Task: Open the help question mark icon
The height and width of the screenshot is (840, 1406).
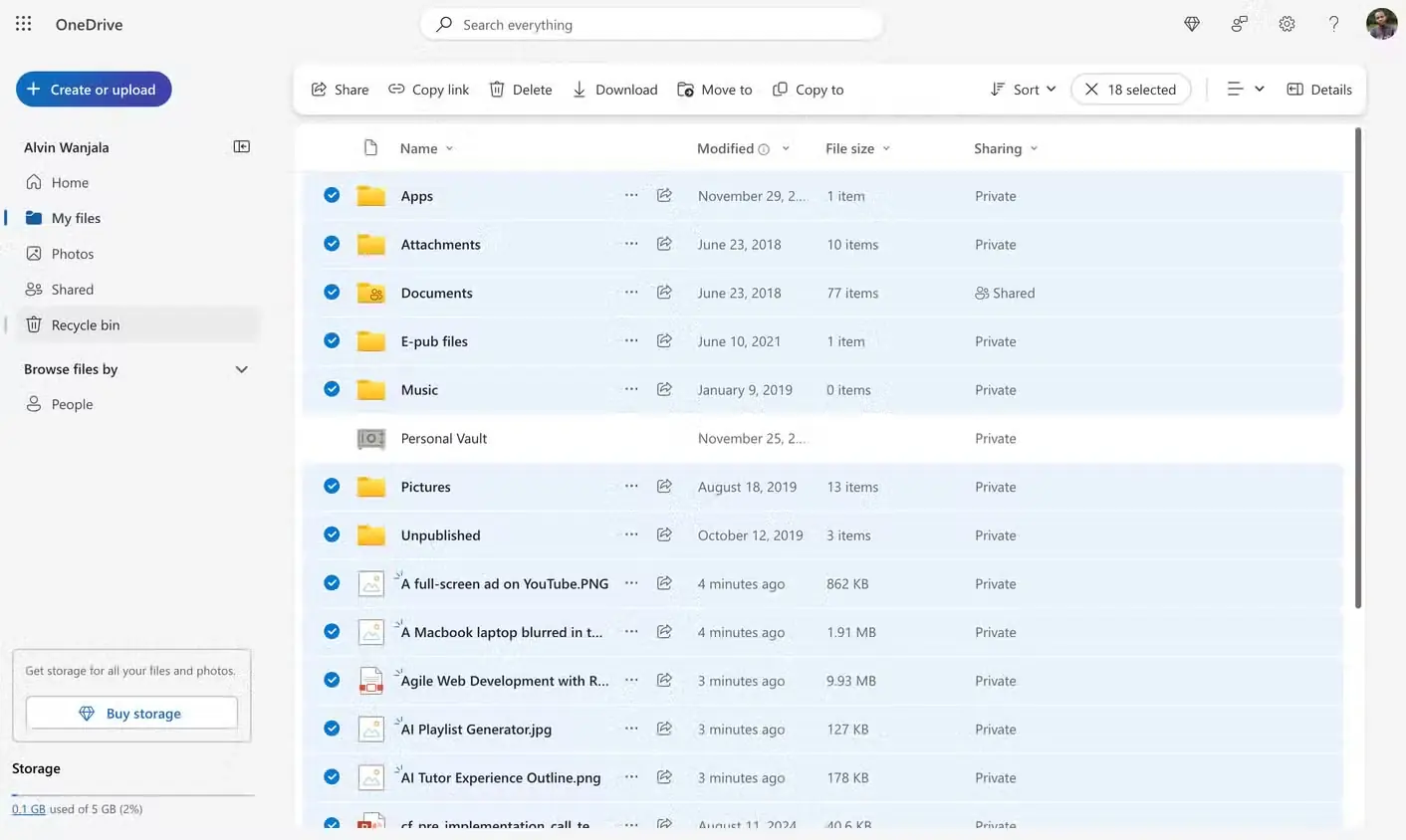Action: (1334, 24)
